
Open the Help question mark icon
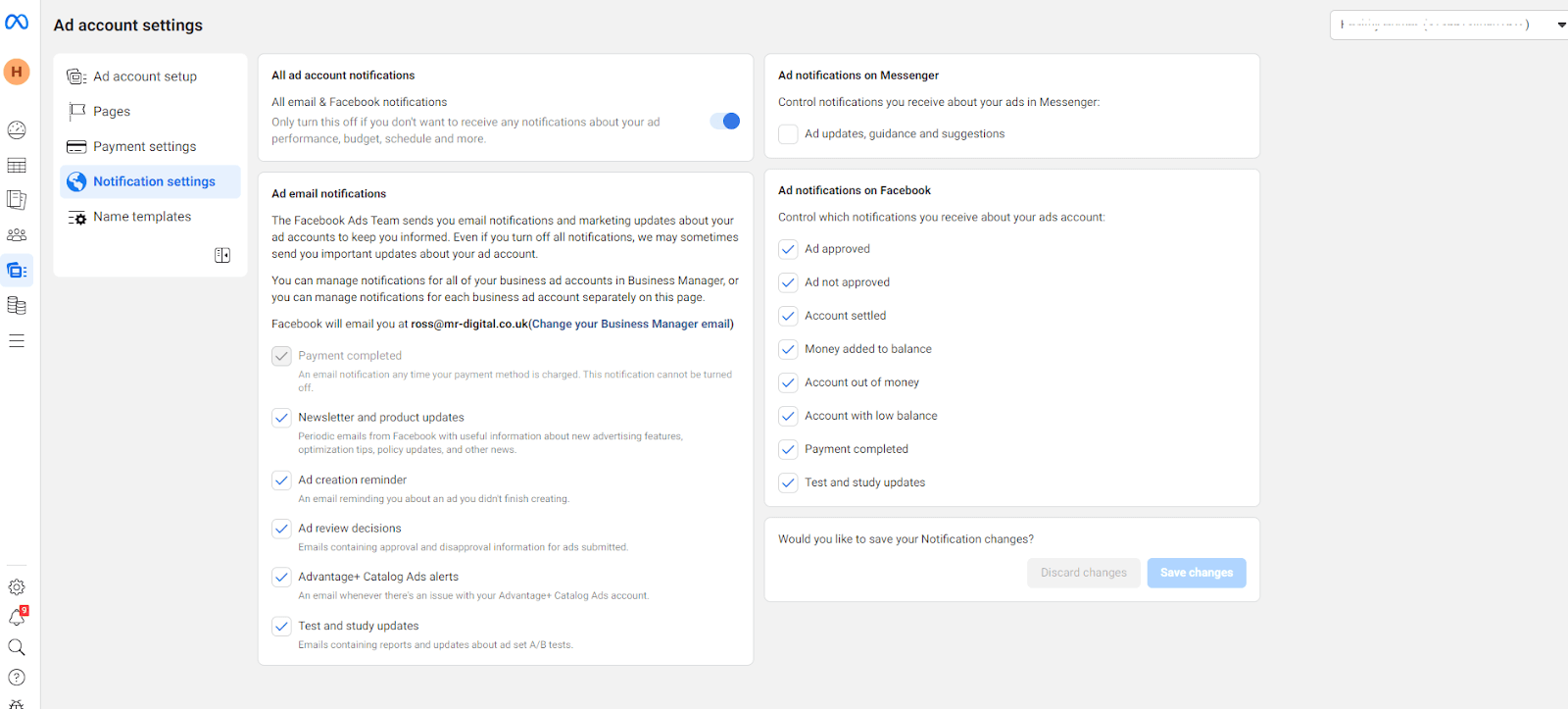click(17, 678)
